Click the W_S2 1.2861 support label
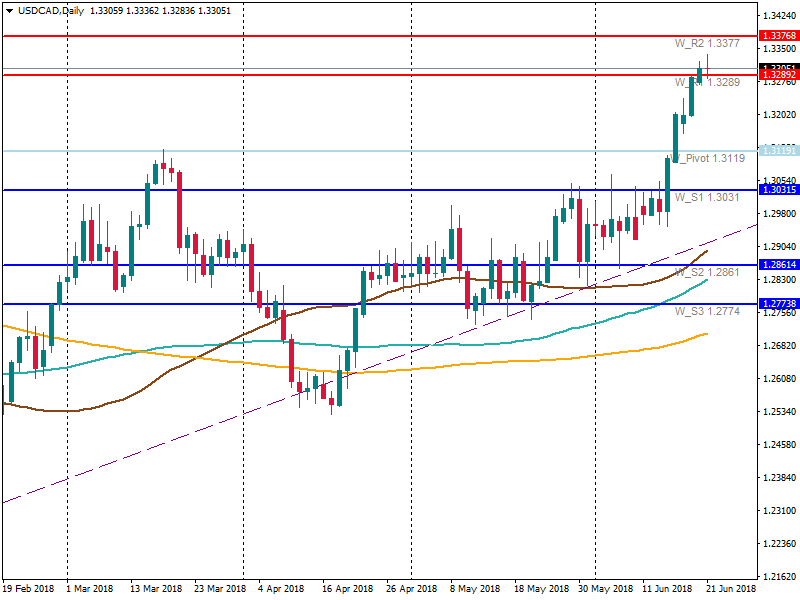 [707, 272]
